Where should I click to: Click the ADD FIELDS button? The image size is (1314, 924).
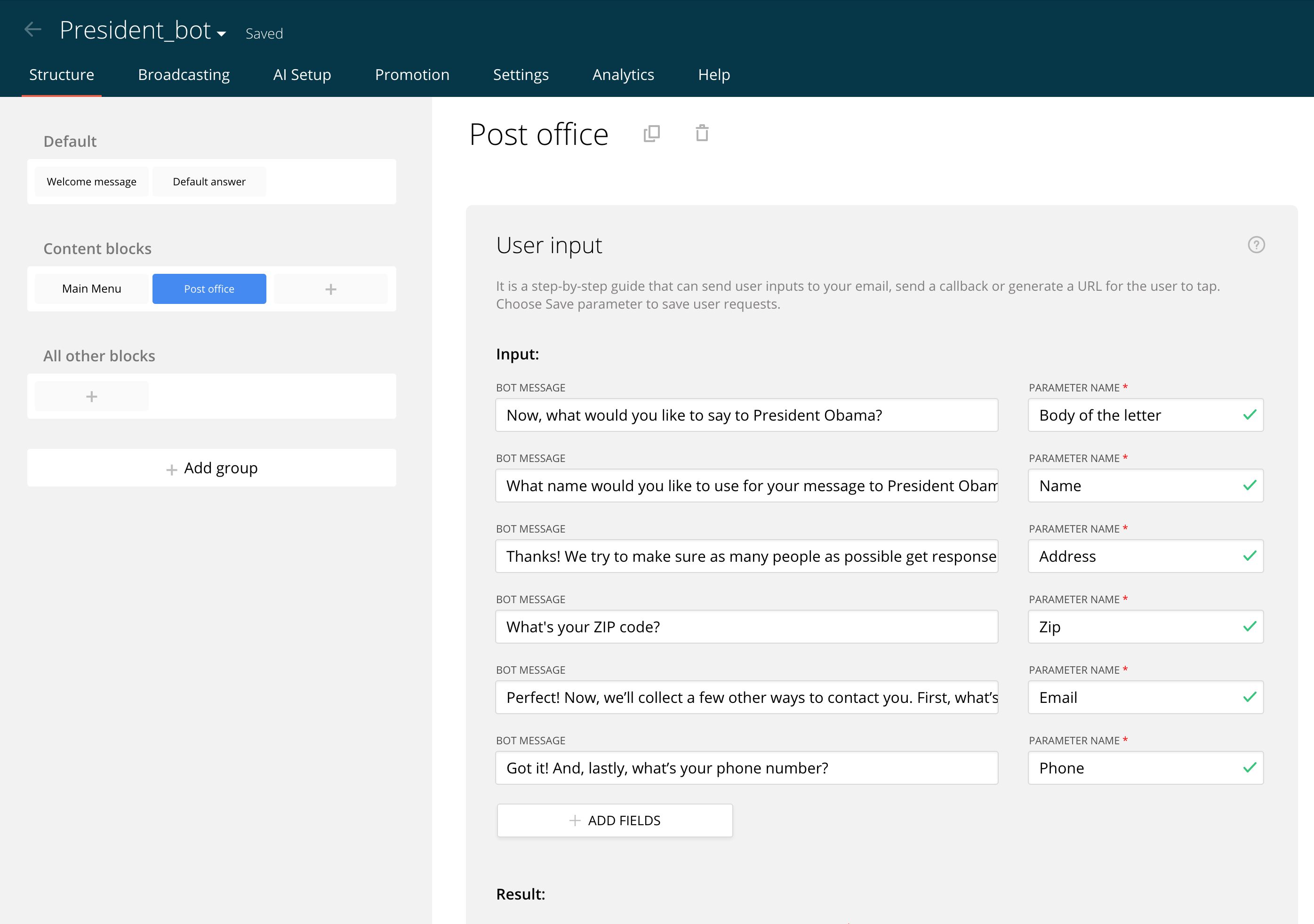[614, 820]
